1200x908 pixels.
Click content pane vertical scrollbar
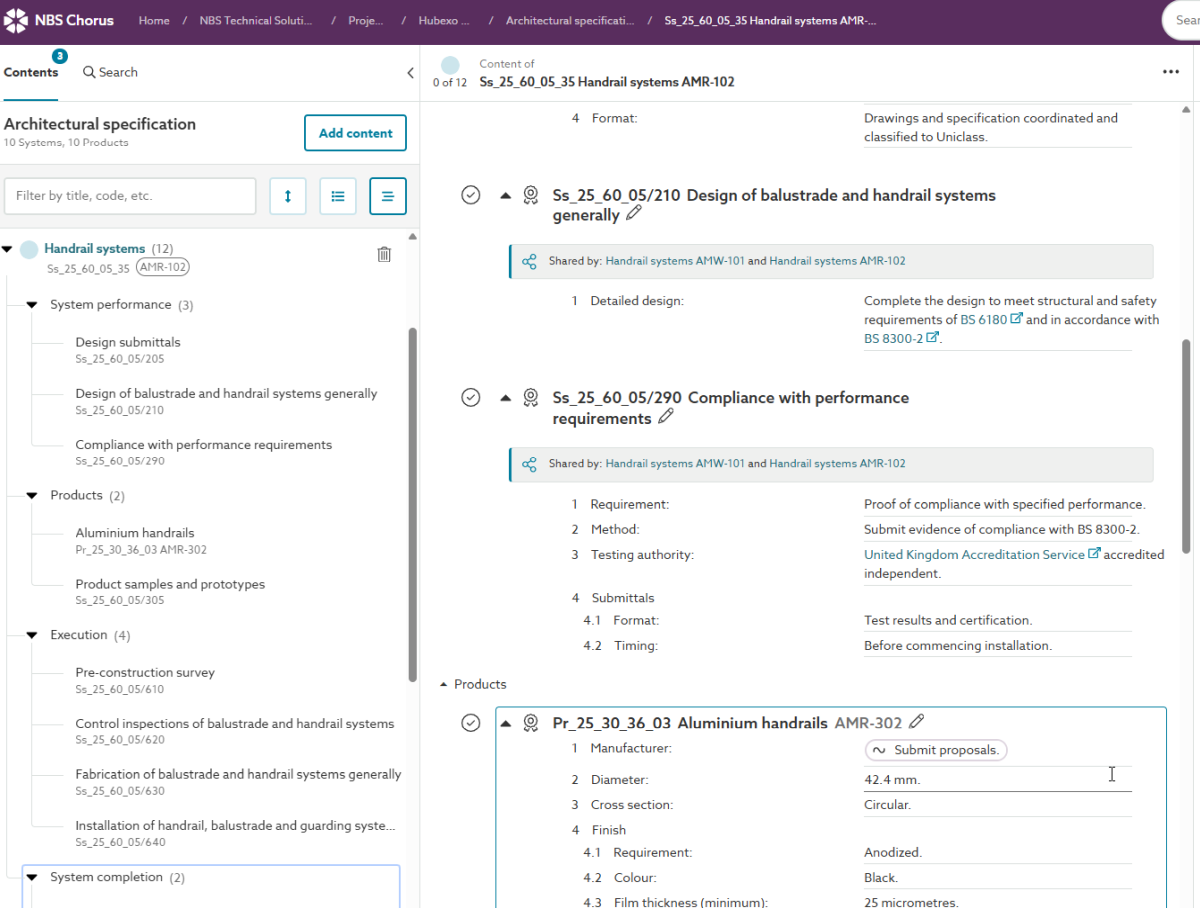tap(1186, 446)
